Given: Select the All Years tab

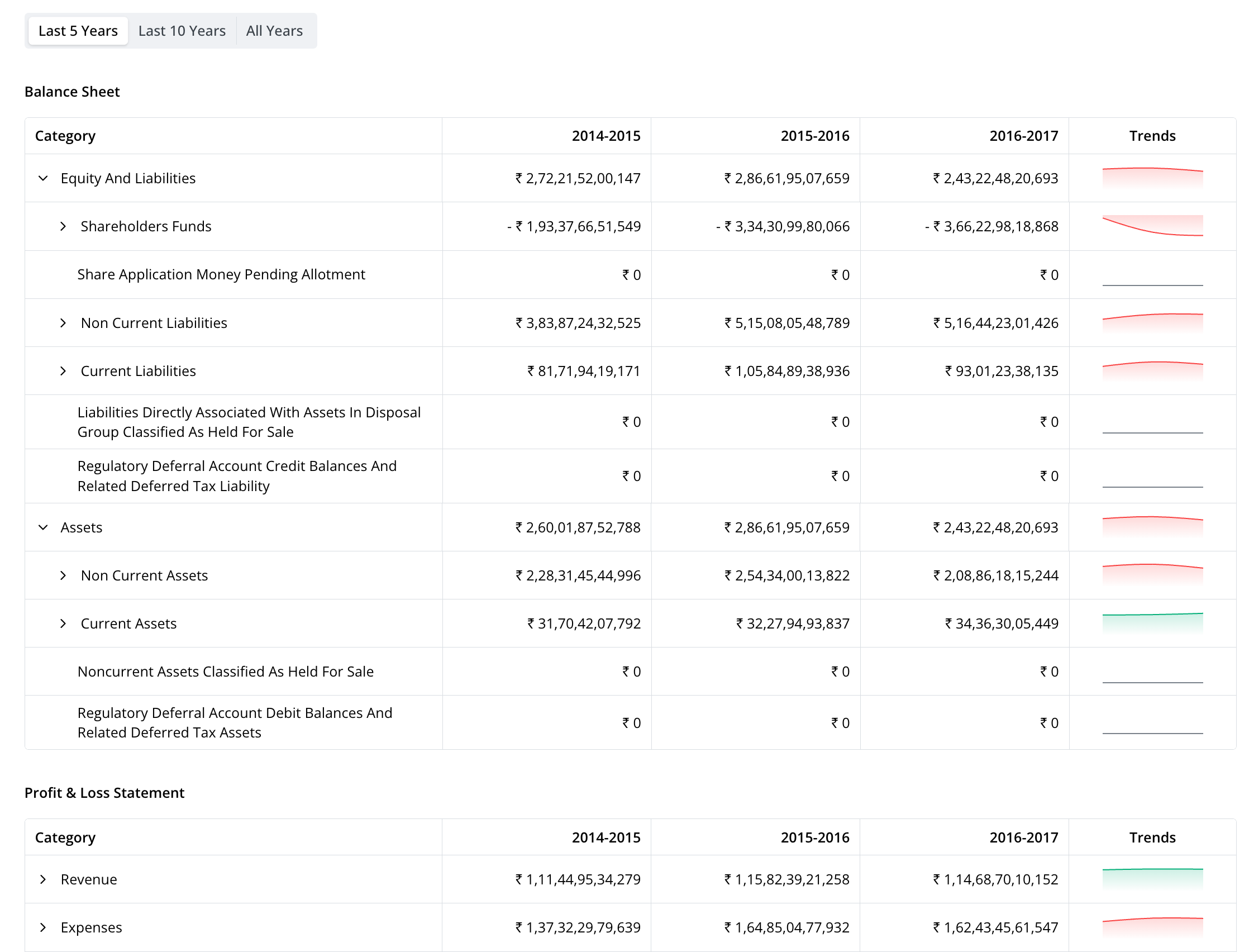Looking at the screenshot, I should [274, 31].
